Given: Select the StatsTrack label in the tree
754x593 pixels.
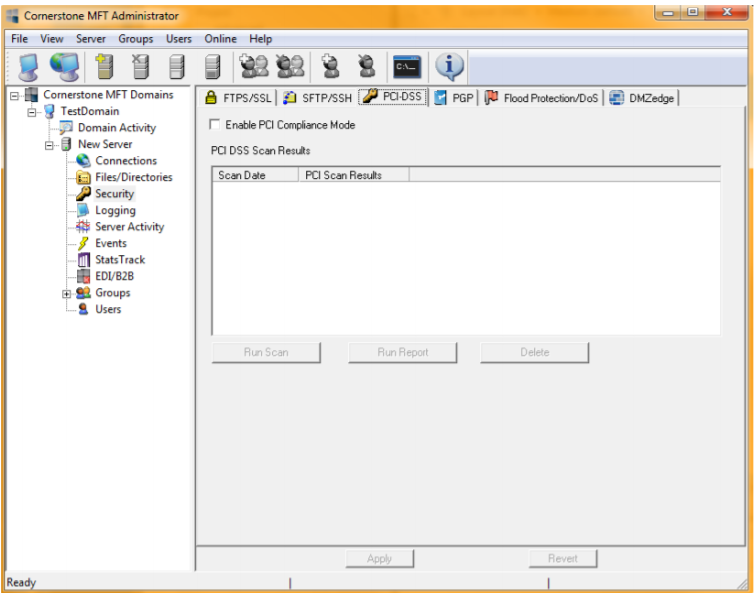Looking at the screenshot, I should (120, 260).
